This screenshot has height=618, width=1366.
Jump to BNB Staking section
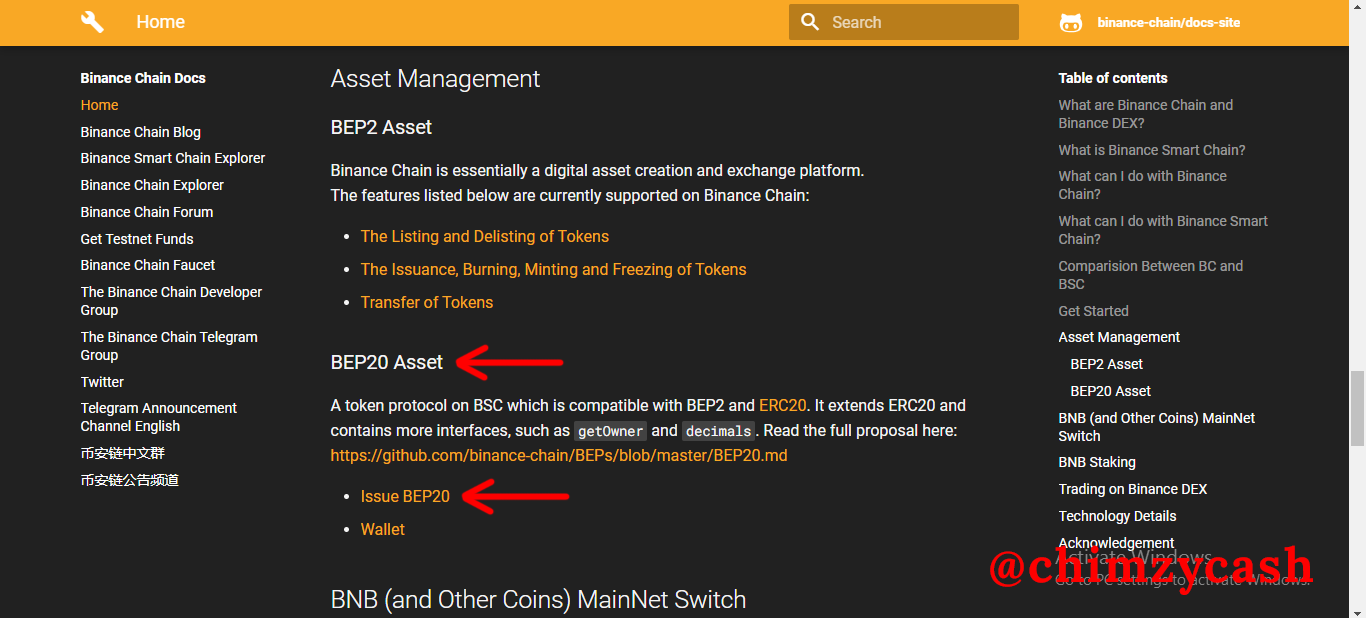(1097, 462)
